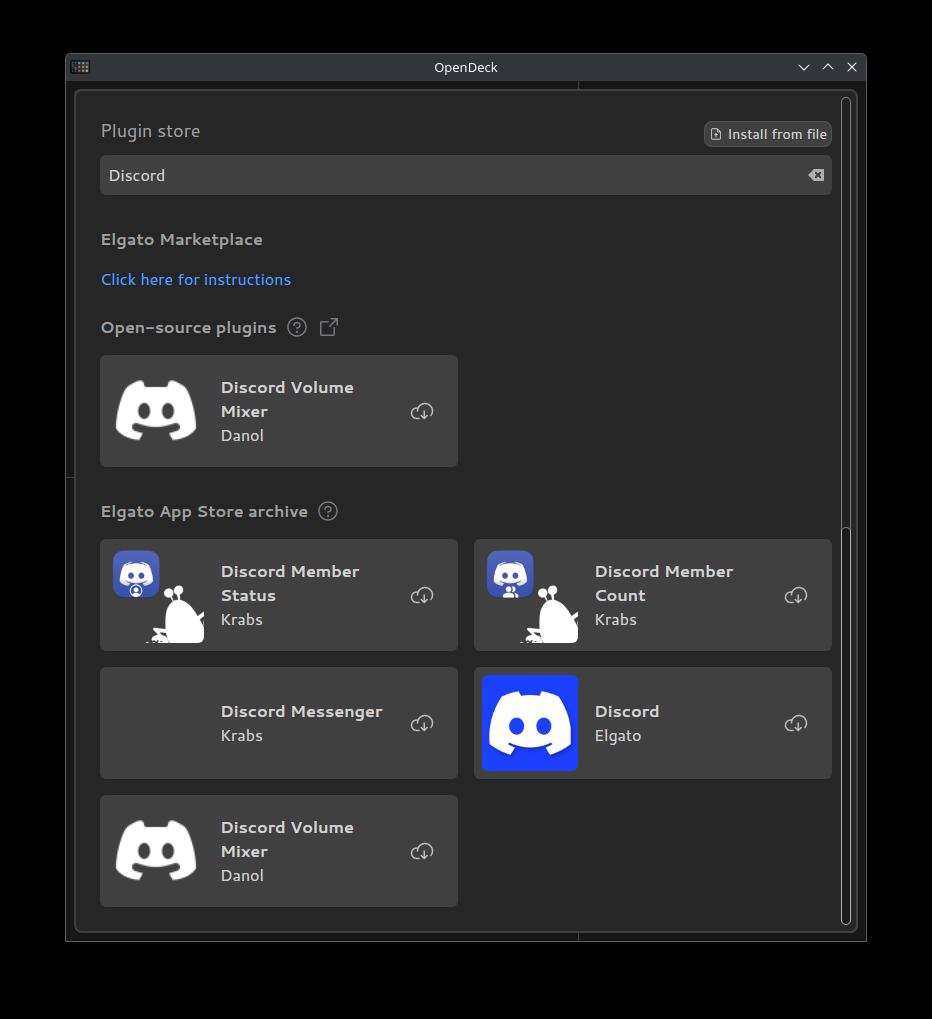This screenshot has width=932, height=1019.
Task: Download the Elgato Discord plugin
Action: (796, 723)
